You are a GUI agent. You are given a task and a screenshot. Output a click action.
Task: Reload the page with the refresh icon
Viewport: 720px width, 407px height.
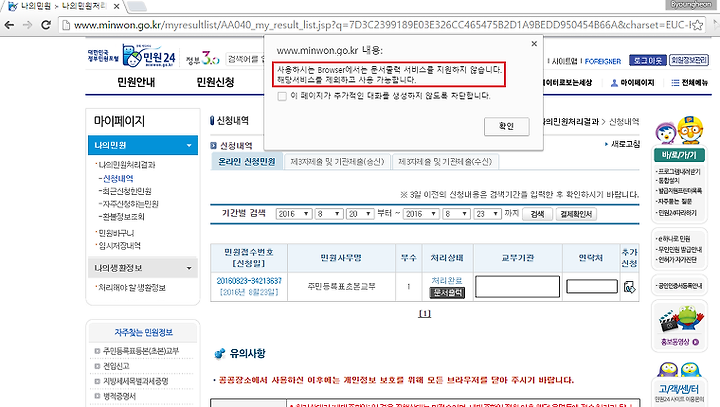(x=46, y=25)
